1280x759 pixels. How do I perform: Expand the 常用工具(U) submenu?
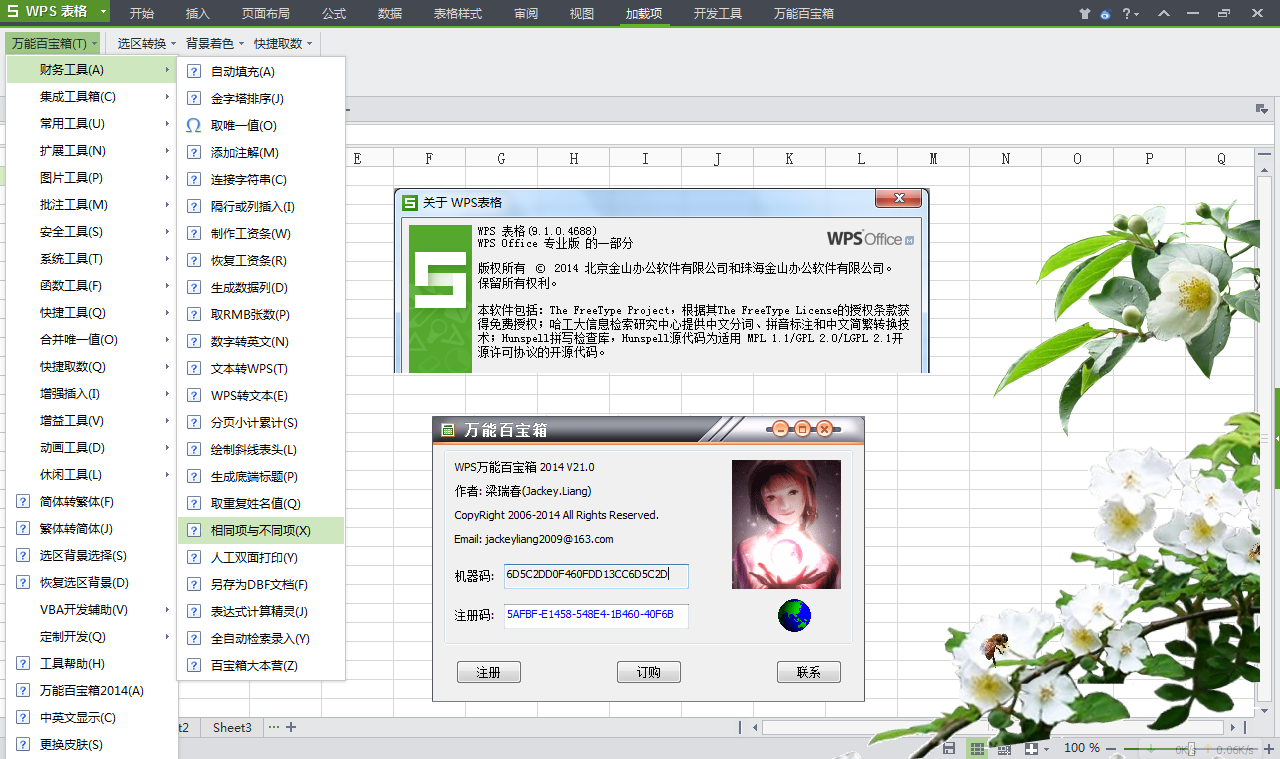(x=92, y=123)
